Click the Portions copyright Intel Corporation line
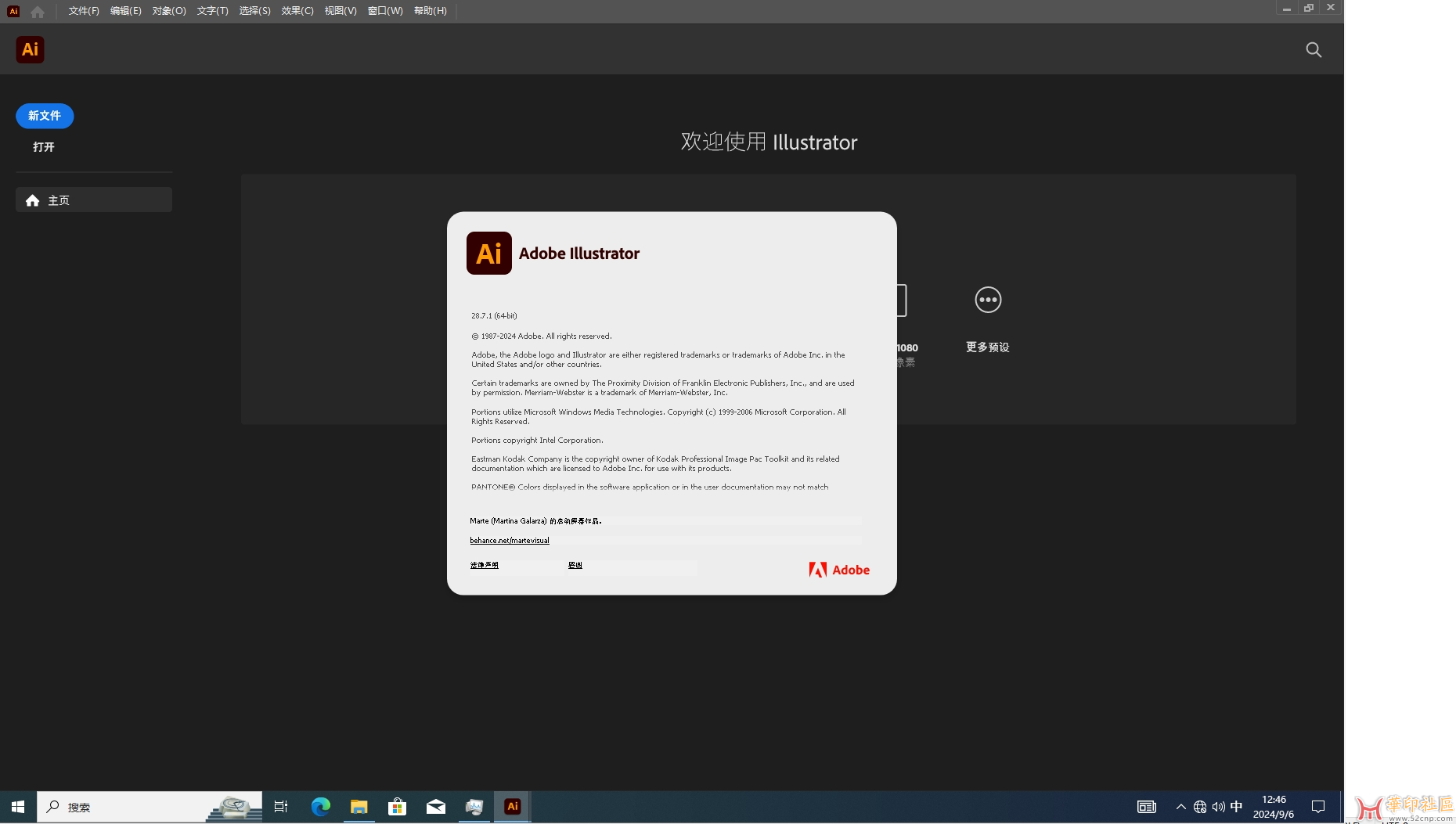1456x824 pixels. (x=537, y=441)
